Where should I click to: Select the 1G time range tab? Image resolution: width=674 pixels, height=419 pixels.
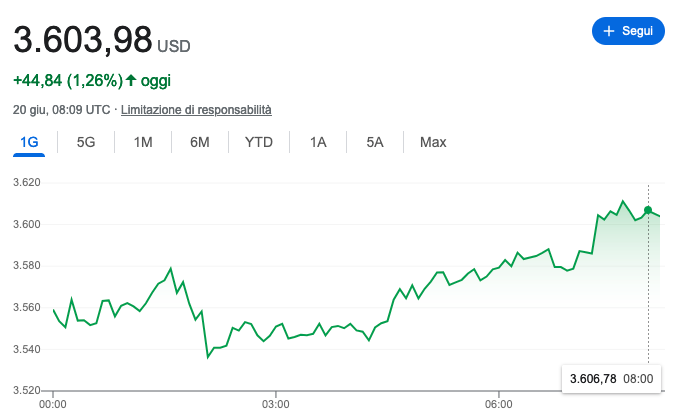point(29,142)
